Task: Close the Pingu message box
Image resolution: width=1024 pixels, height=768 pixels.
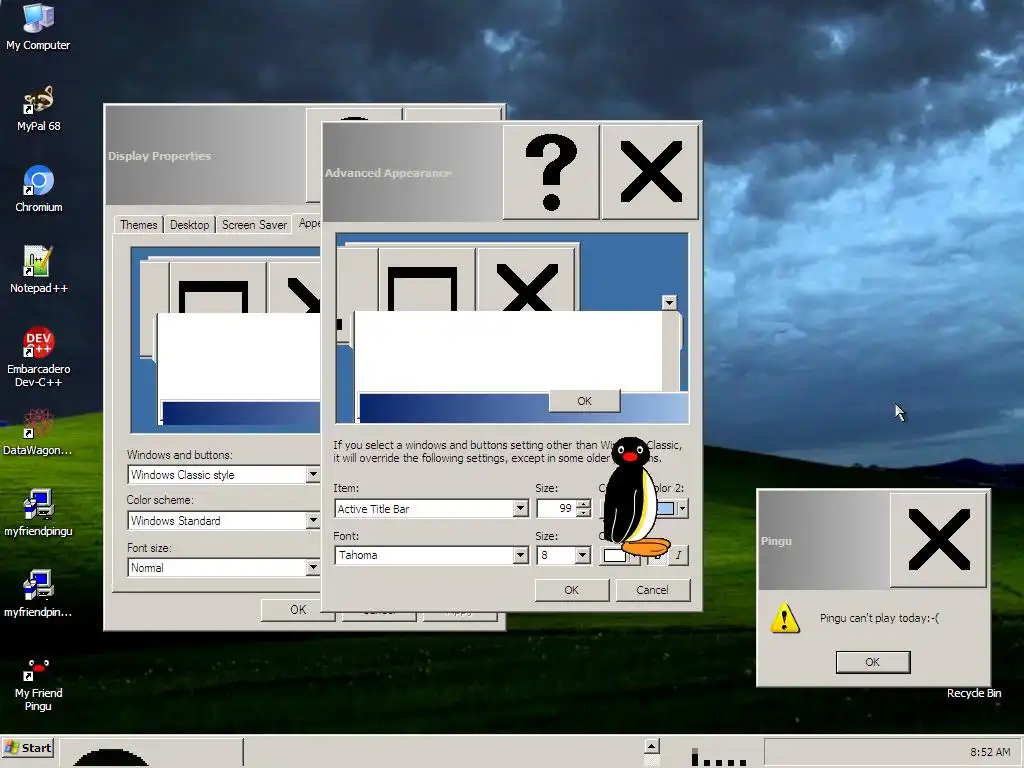Action: point(938,540)
